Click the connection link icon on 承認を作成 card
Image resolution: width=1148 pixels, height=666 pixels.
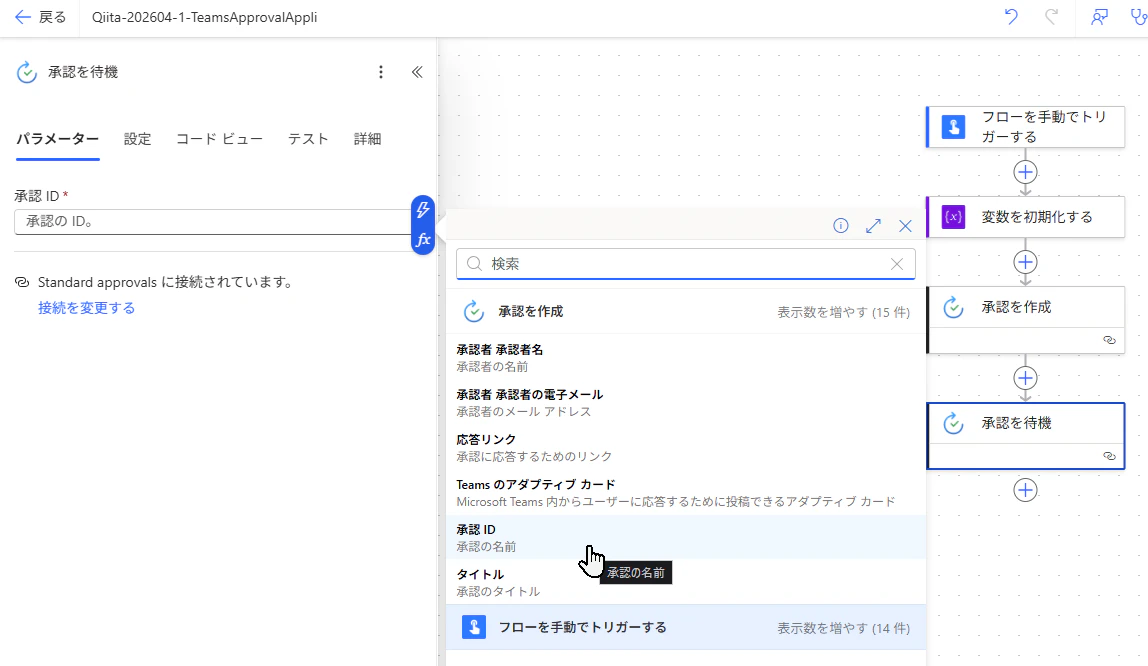pos(1109,340)
